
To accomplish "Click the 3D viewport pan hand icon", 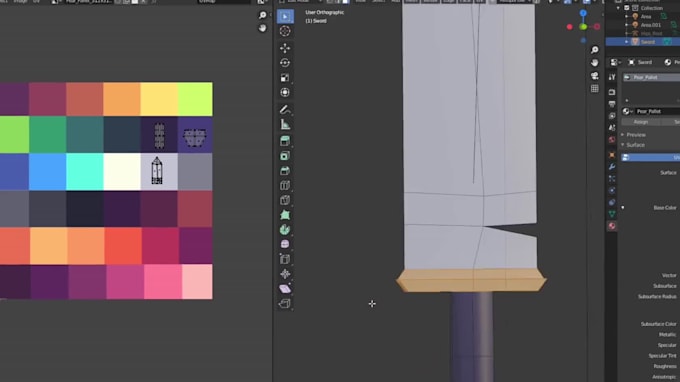I will (x=595, y=63).
